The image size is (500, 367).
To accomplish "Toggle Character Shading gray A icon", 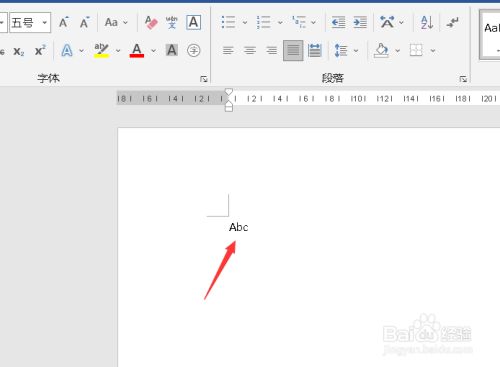I will tap(172, 51).
